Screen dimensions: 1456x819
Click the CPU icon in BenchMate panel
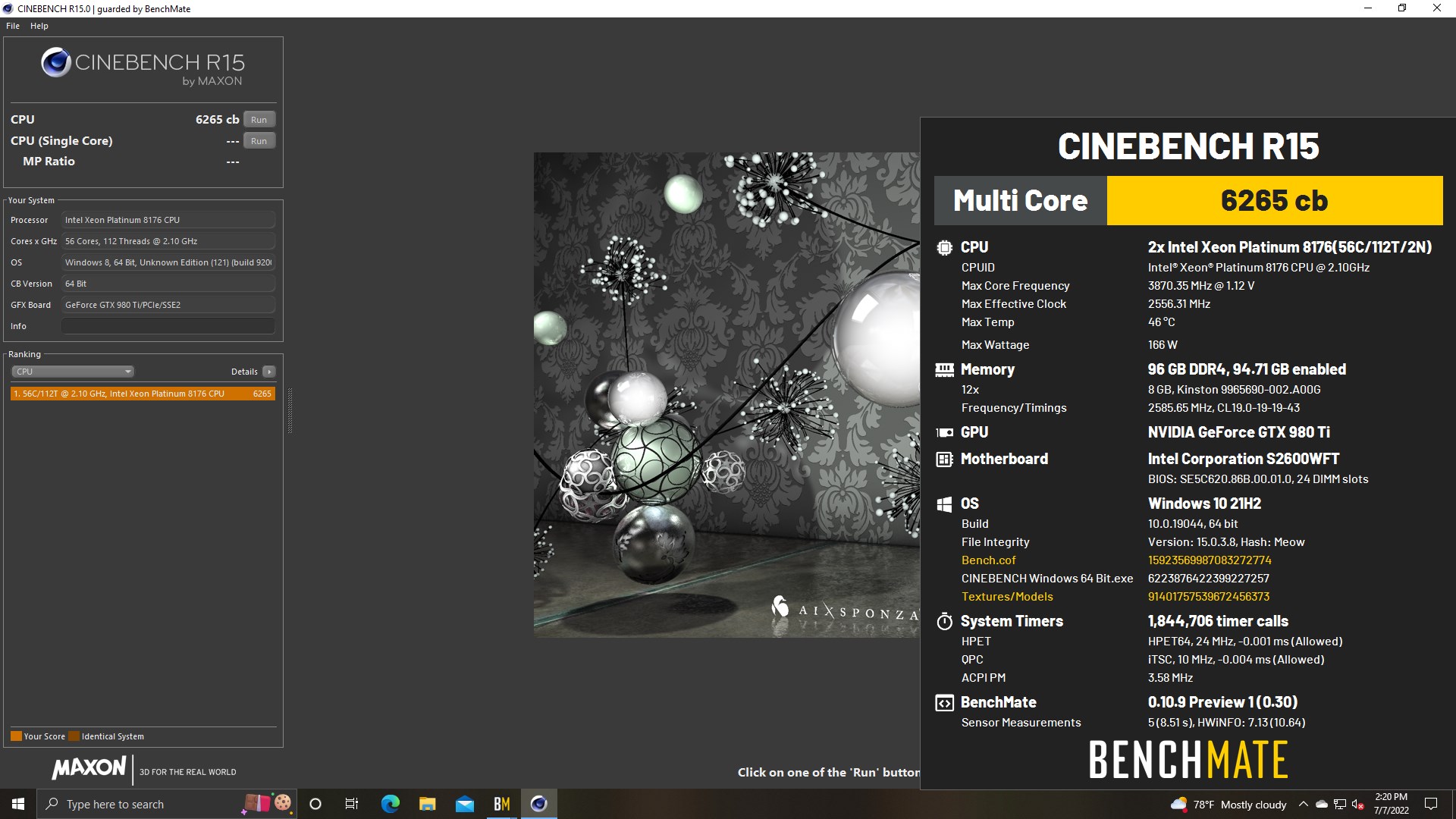click(944, 247)
